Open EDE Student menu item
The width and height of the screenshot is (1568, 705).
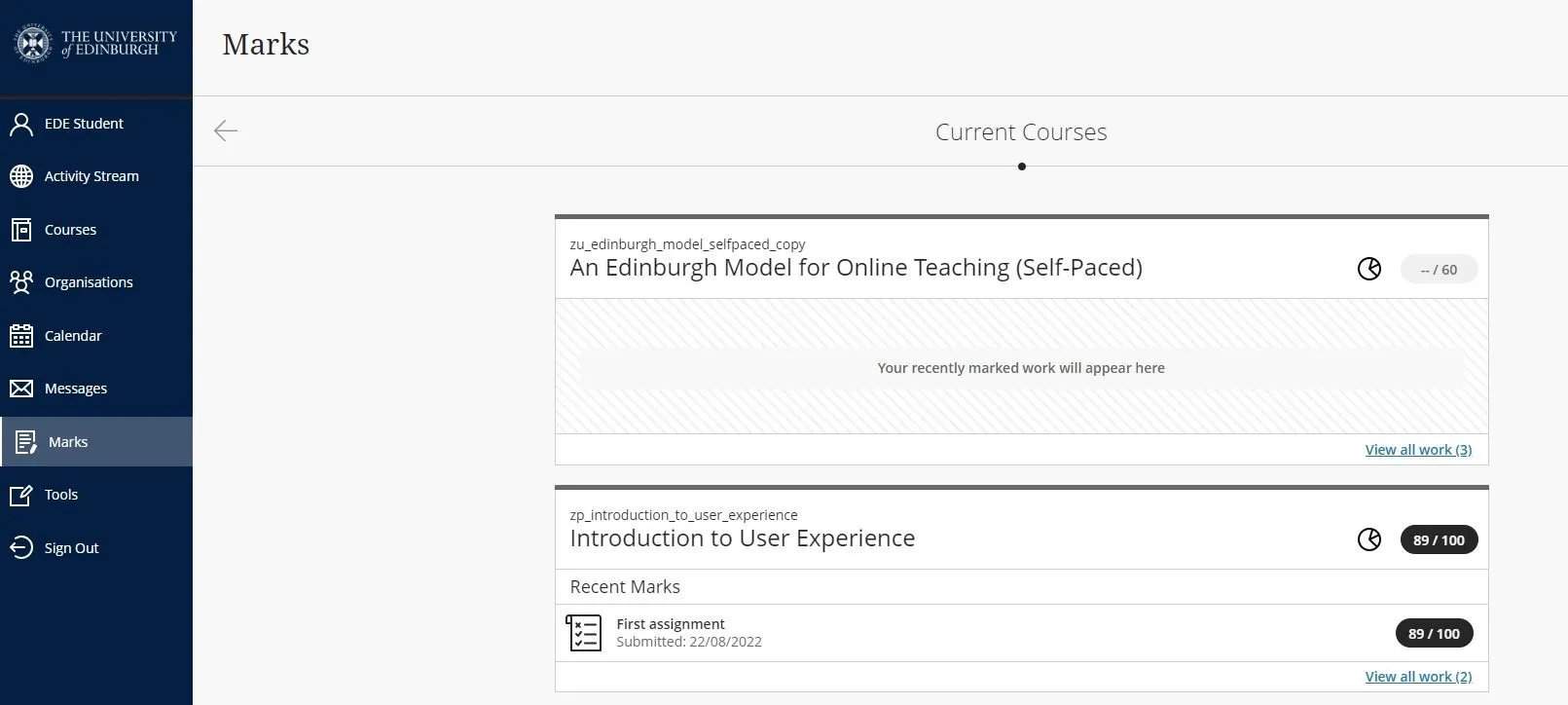tap(96, 124)
